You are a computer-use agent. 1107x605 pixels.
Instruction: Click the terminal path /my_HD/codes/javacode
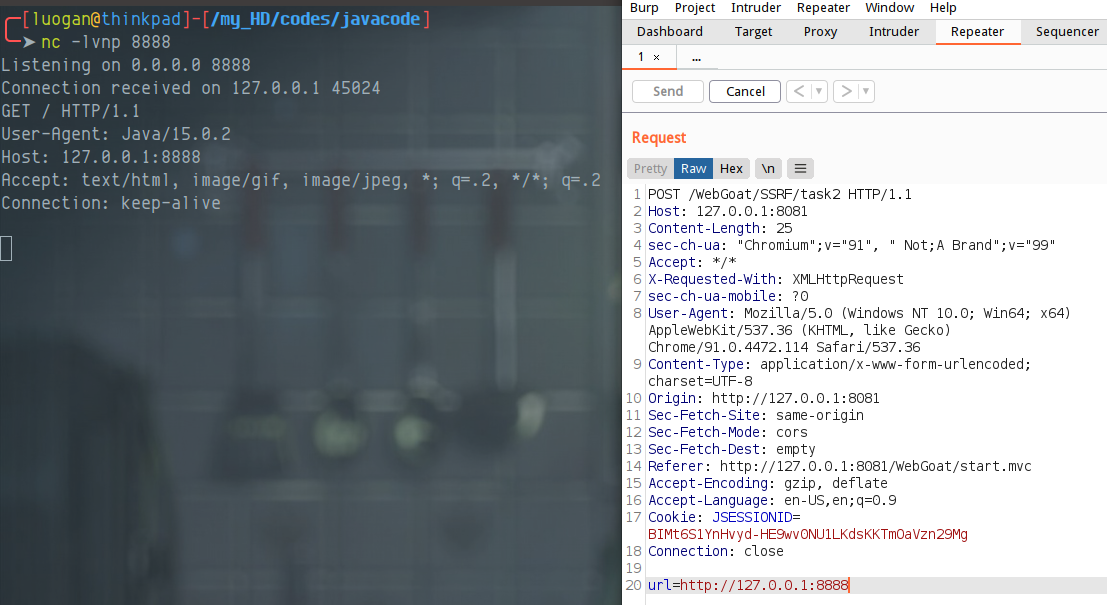coord(316,19)
